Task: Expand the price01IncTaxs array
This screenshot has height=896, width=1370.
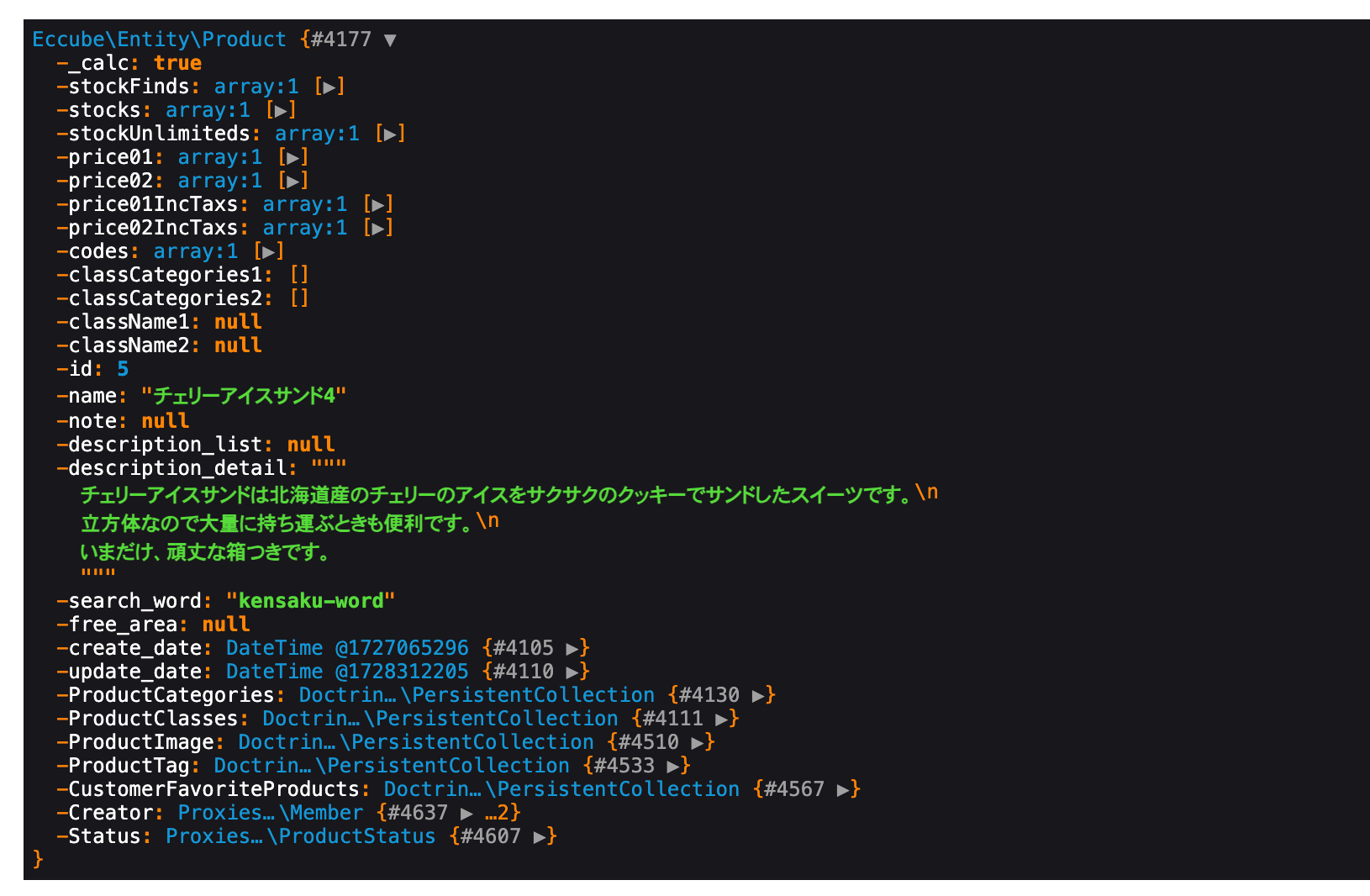Action: (377, 205)
